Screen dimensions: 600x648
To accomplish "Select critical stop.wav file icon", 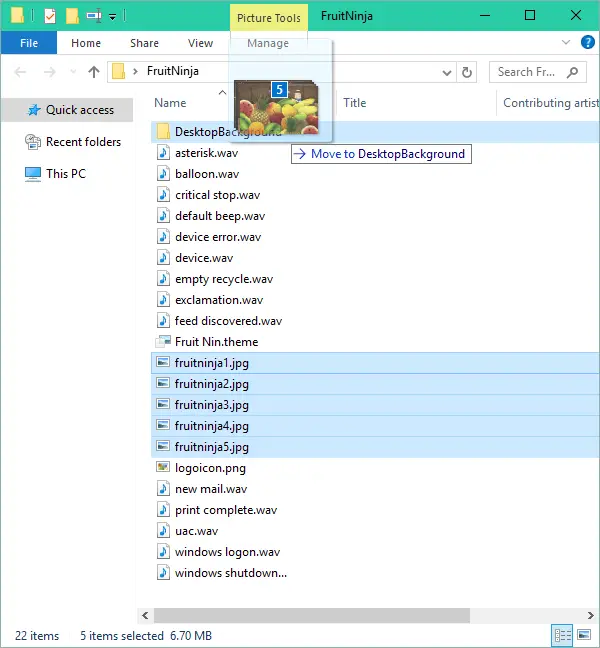I will tap(163, 195).
